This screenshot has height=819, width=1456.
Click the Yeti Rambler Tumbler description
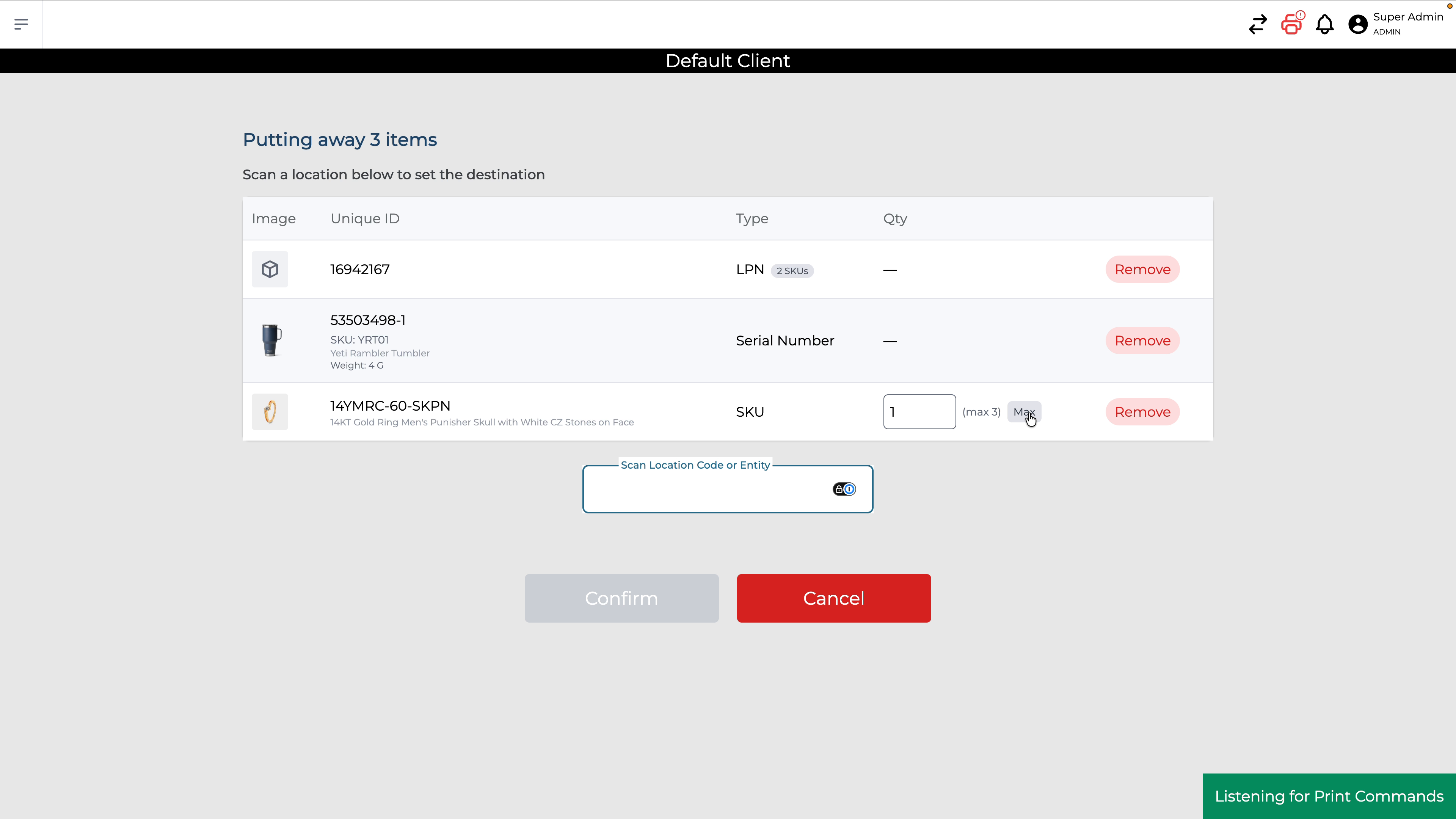click(380, 353)
